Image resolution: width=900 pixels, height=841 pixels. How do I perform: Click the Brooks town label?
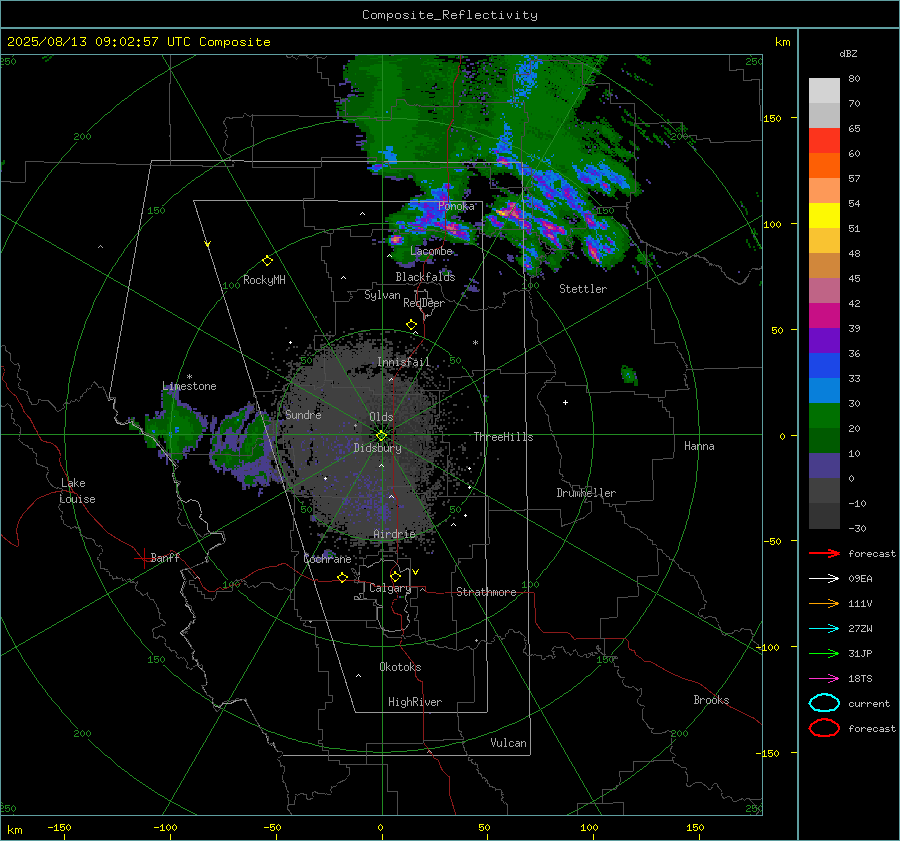pos(711,700)
